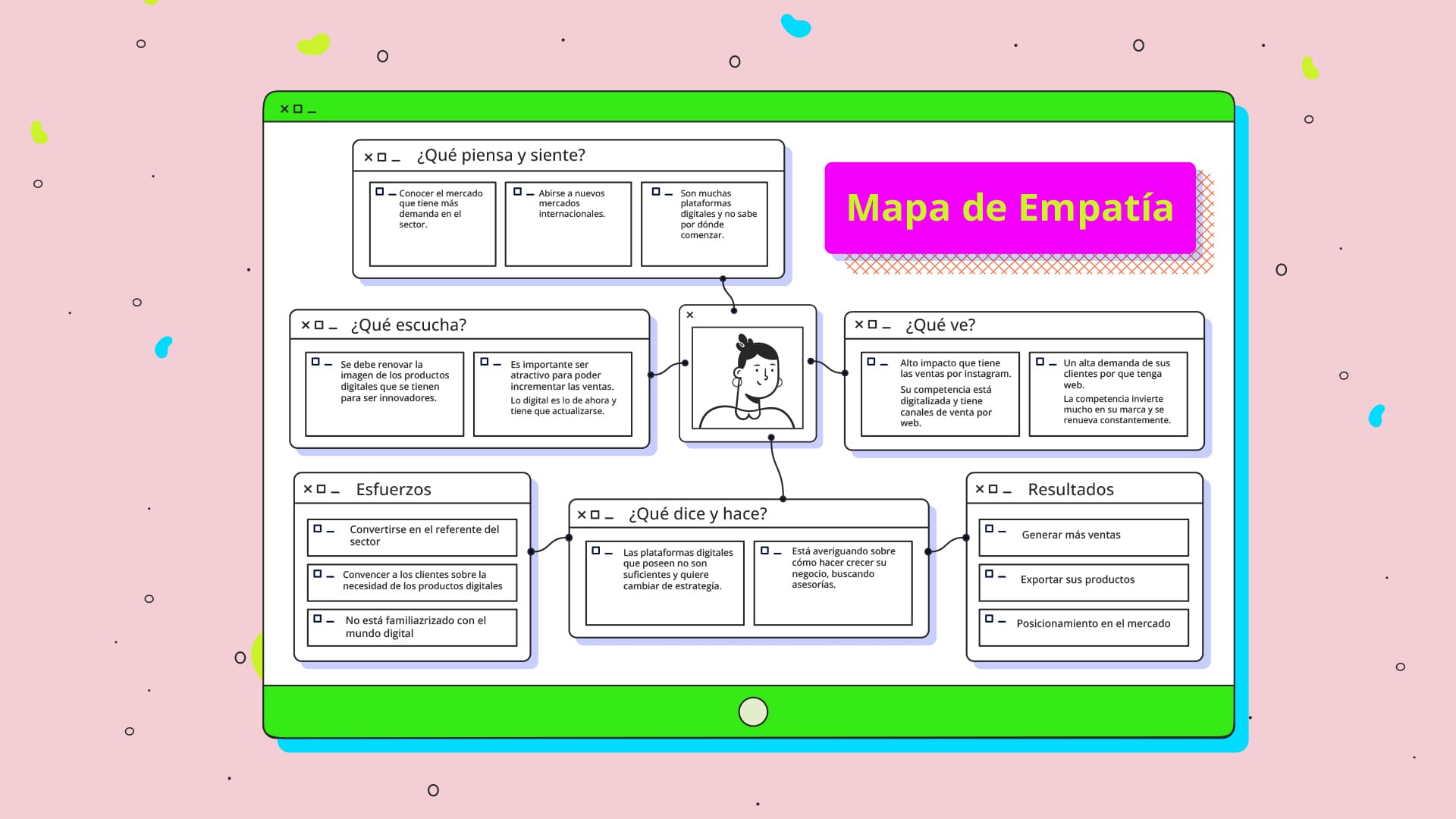The width and height of the screenshot is (1456, 819).
Task: Click the dash in the main green title bar
Action: 312,111
